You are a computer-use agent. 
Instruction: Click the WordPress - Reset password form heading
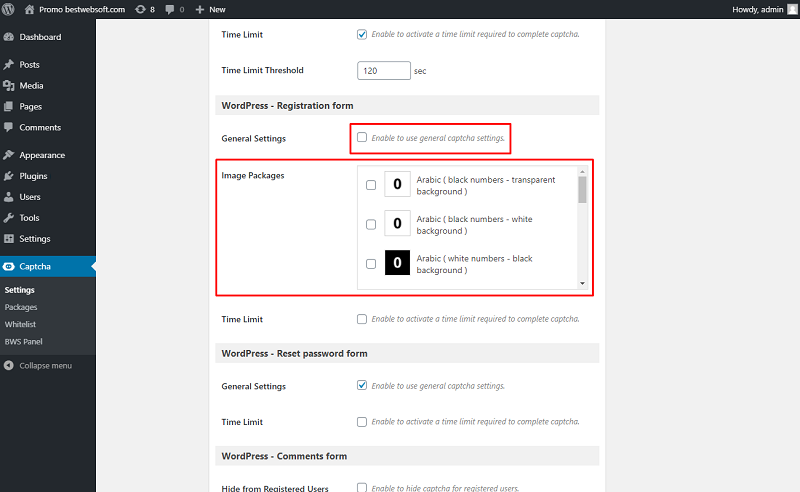point(294,353)
